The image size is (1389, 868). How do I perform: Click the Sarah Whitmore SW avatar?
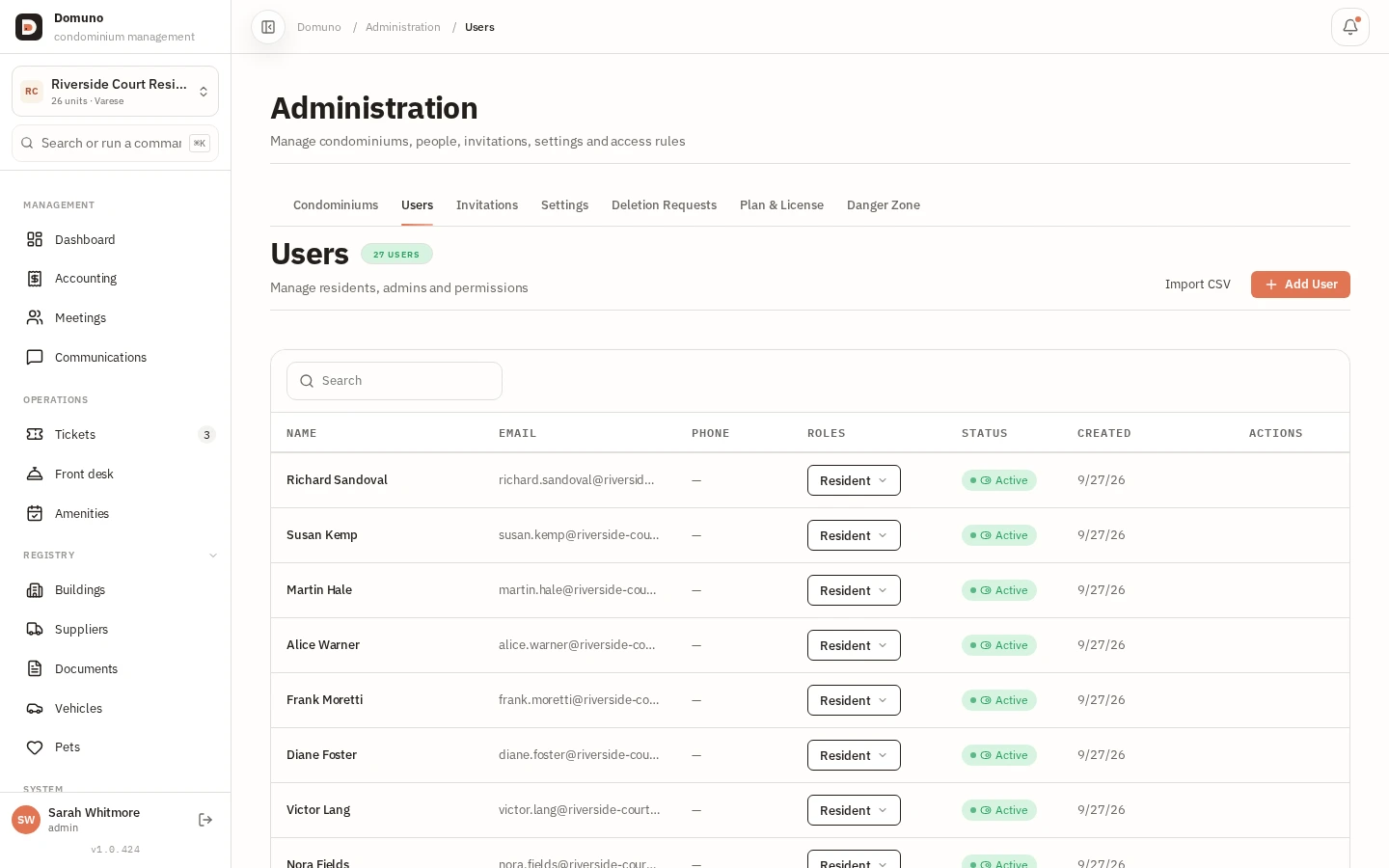[x=26, y=820]
